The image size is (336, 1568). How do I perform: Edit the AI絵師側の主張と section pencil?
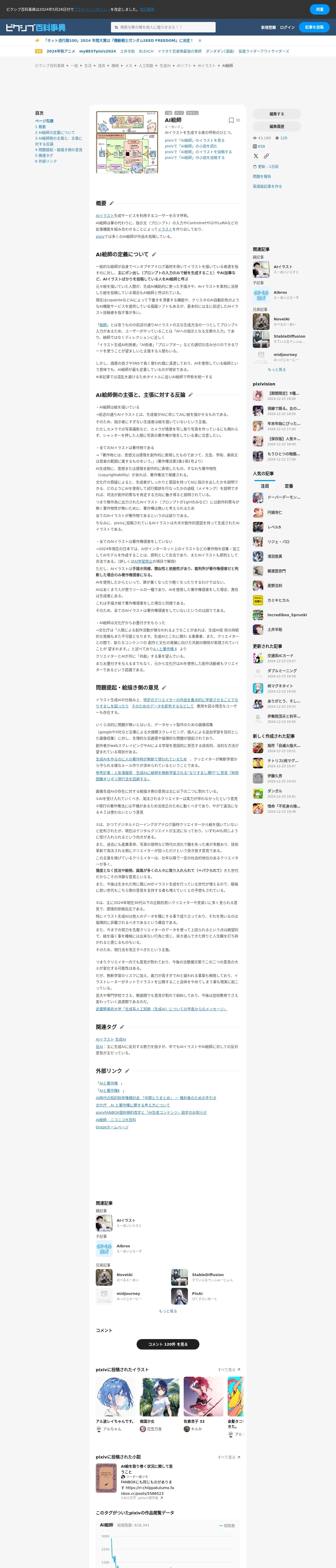click(190, 395)
